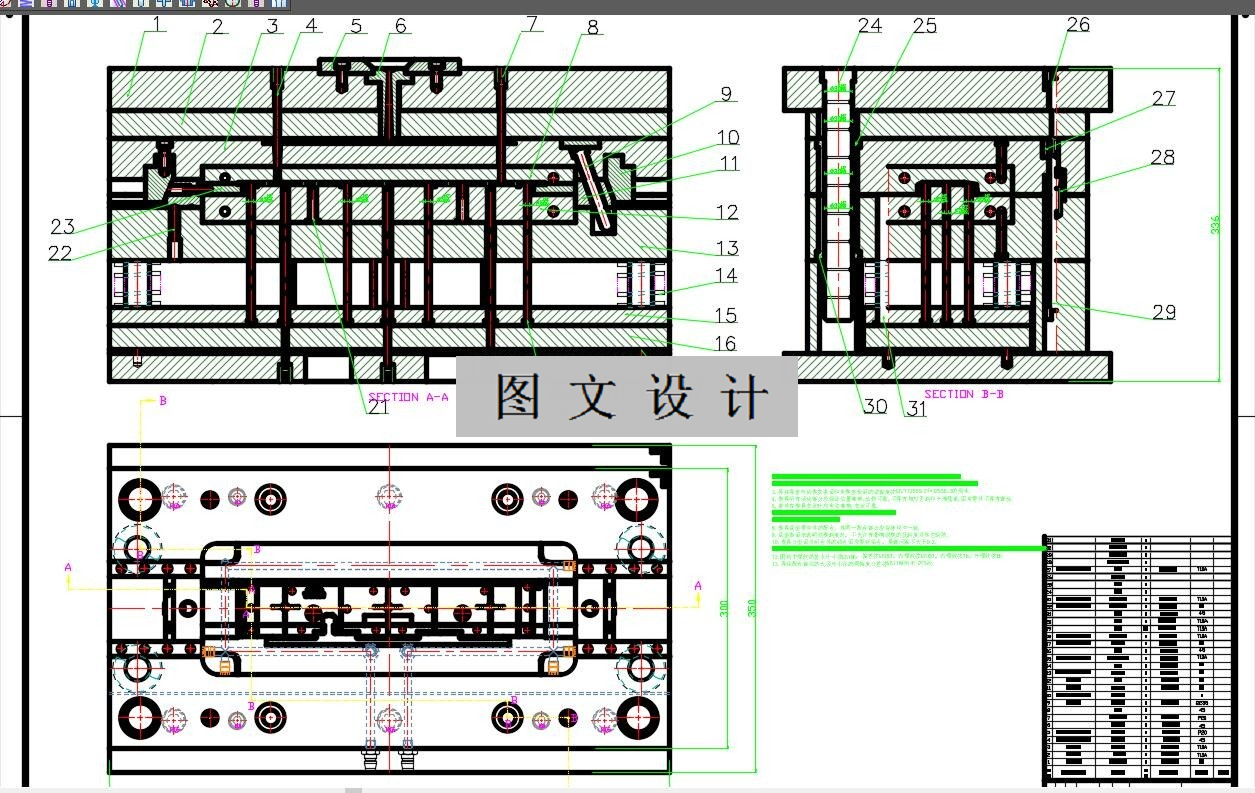Image resolution: width=1255 pixels, height=793 pixels.
Task: Click part number 13 label
Action: click(727, 248)
